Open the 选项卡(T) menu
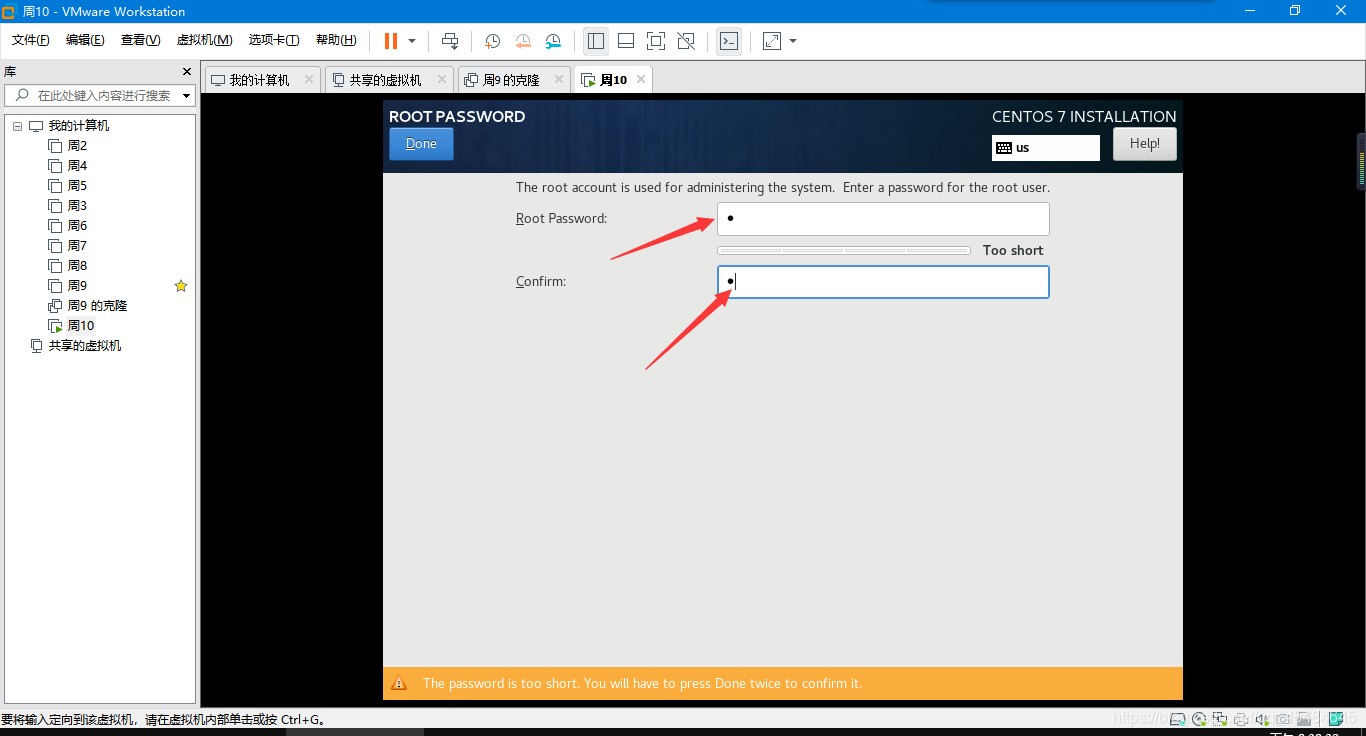The image size is (1366, 736). coord(274,40)
